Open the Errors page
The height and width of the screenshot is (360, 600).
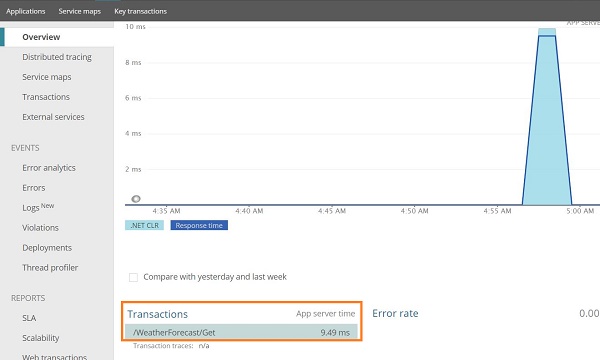[34, 188]
